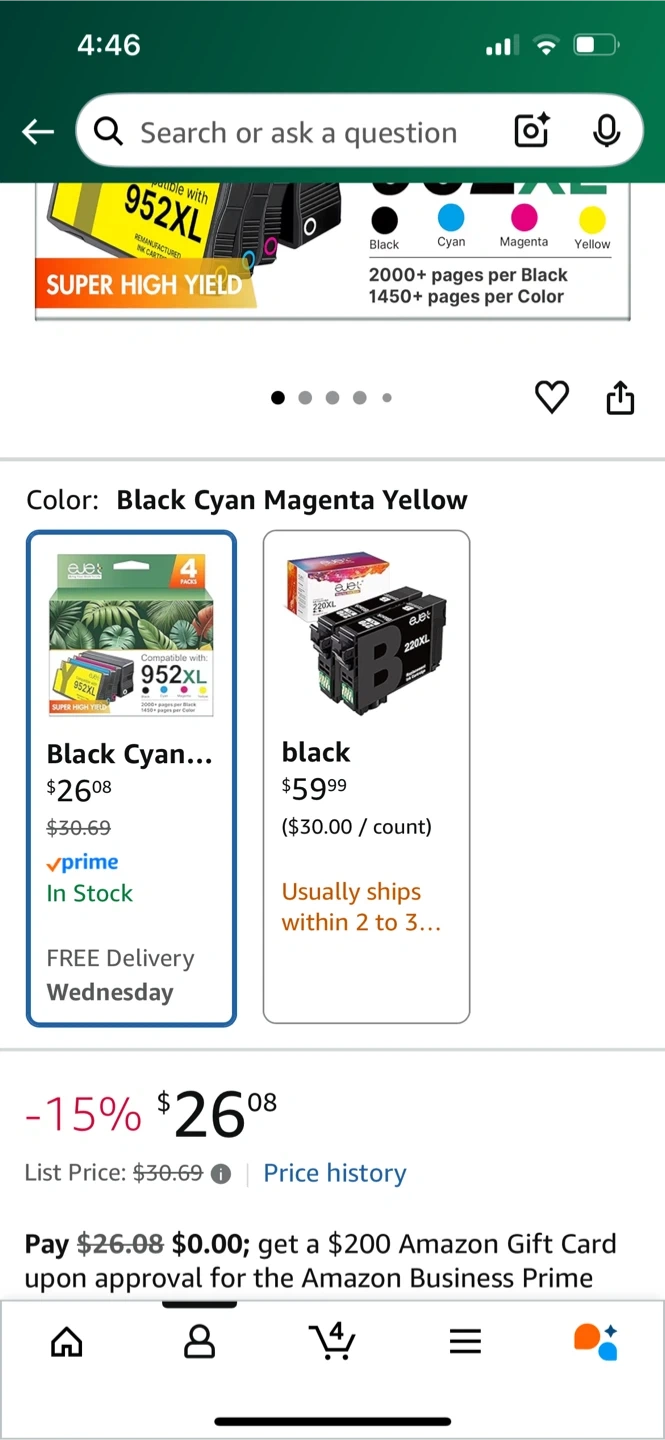Image resolution: width=665 pixels, height=1440 pixels.
Task: Jump to fourth image carousel dot
Action: (x=360, y=398)
